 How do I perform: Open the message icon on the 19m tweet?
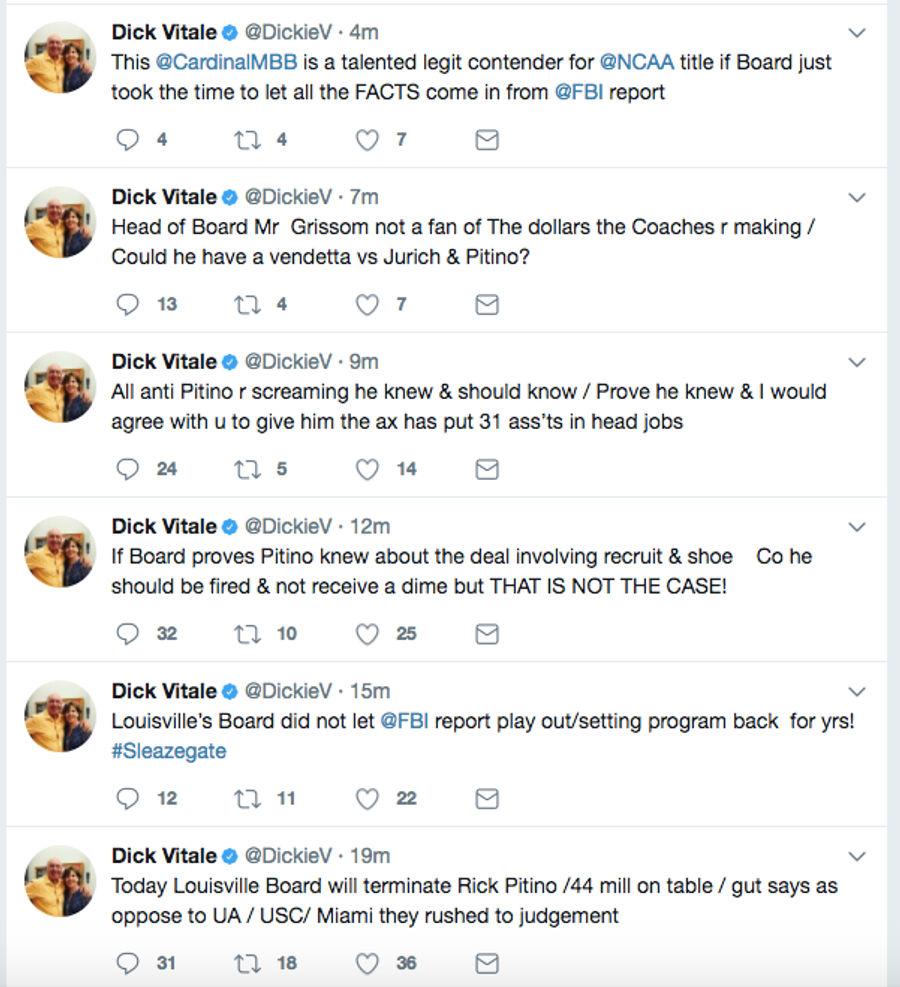[x=487, y=964]
